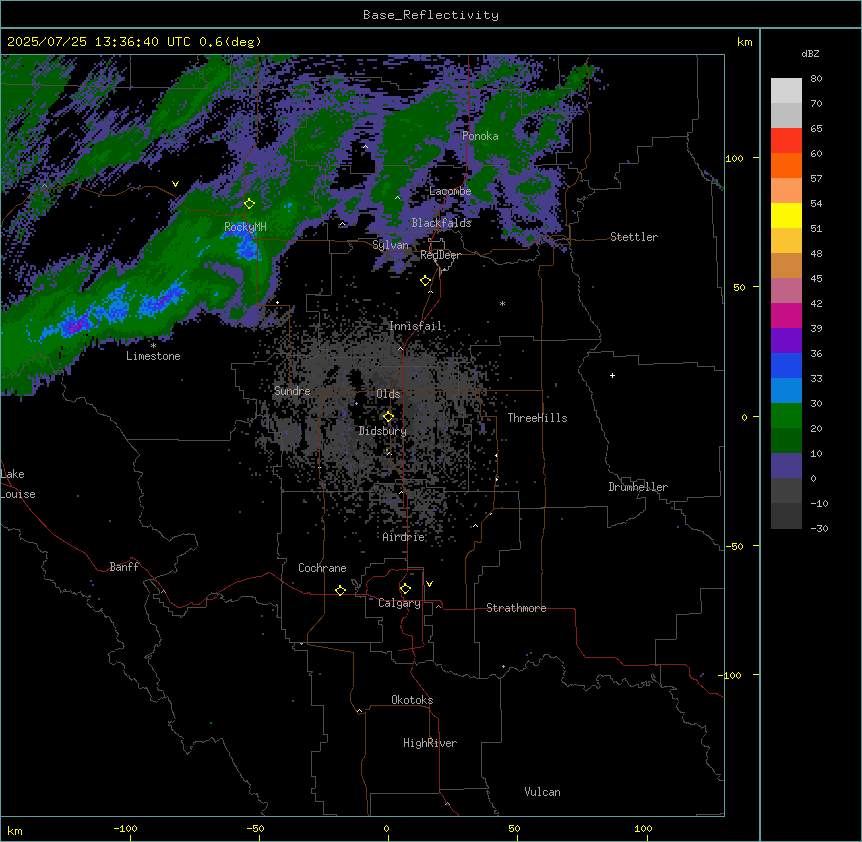The height and width of the screenshot is (842, 862).
Task: Click the Limestone label
Action: 153,356
